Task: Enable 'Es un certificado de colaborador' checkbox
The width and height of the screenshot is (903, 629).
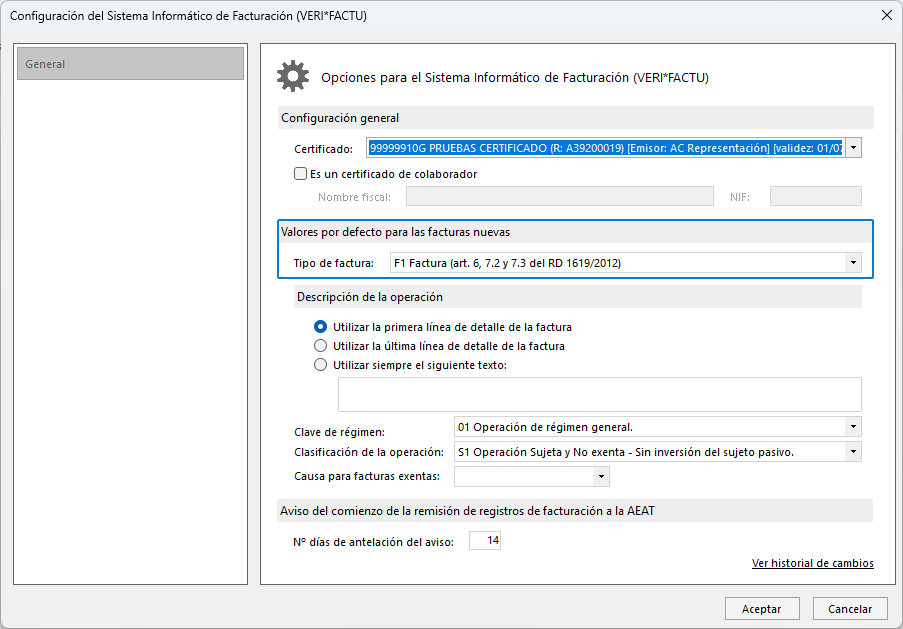Action: [301, 173]
